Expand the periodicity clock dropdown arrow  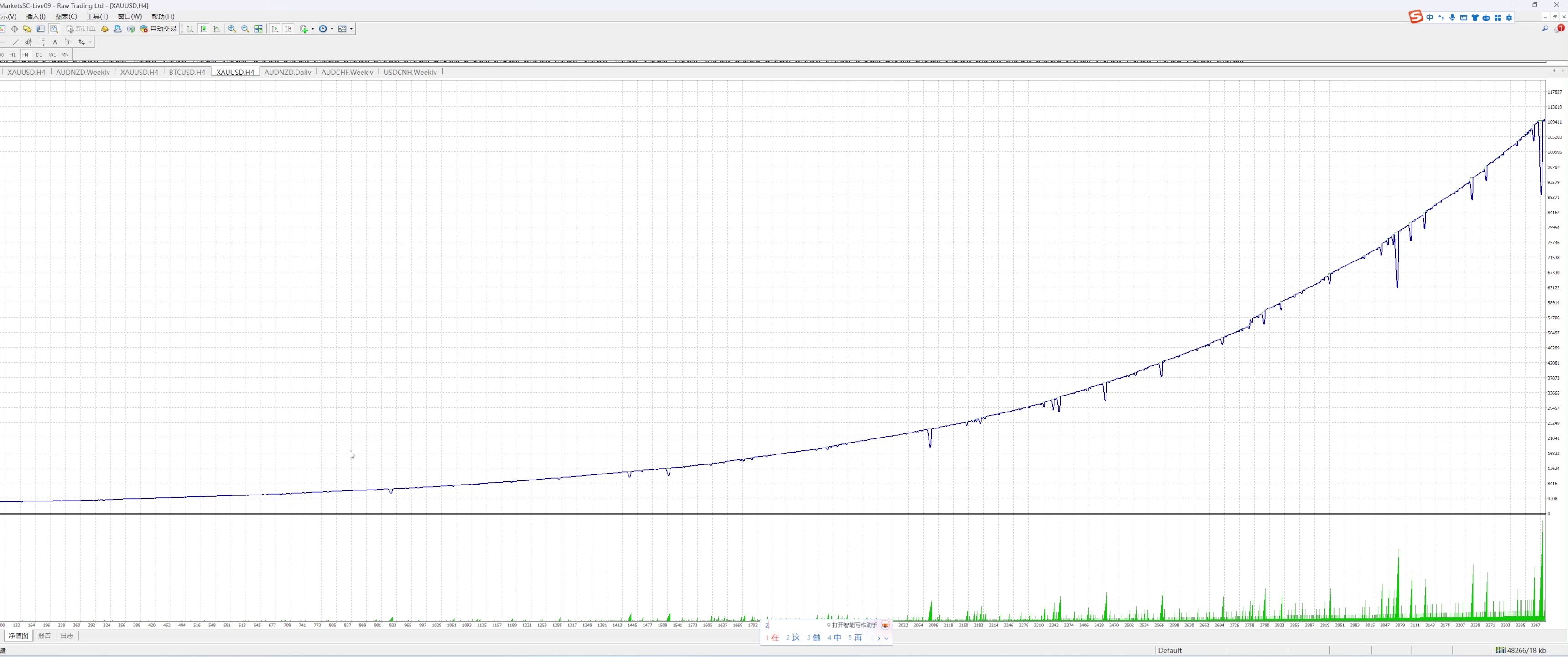[332, 29]
